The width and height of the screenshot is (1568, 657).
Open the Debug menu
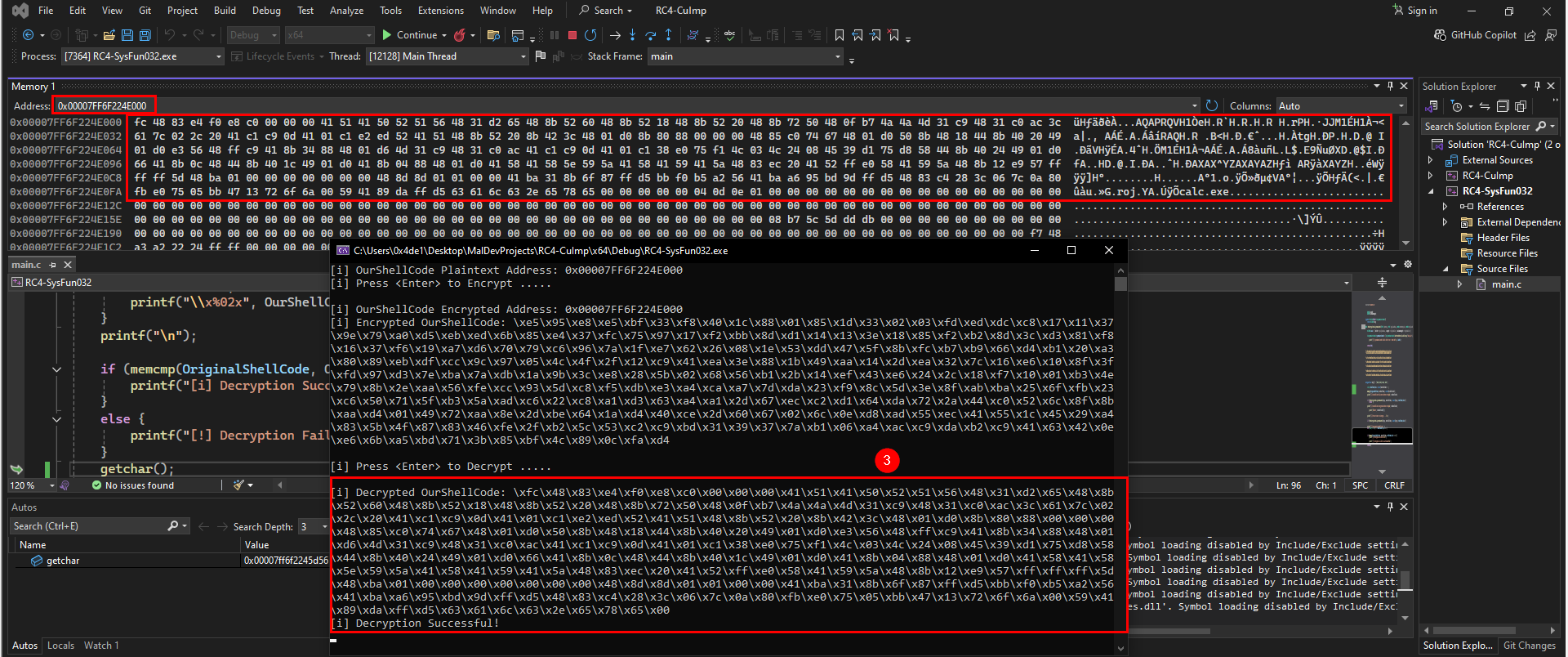pos(266,11)
